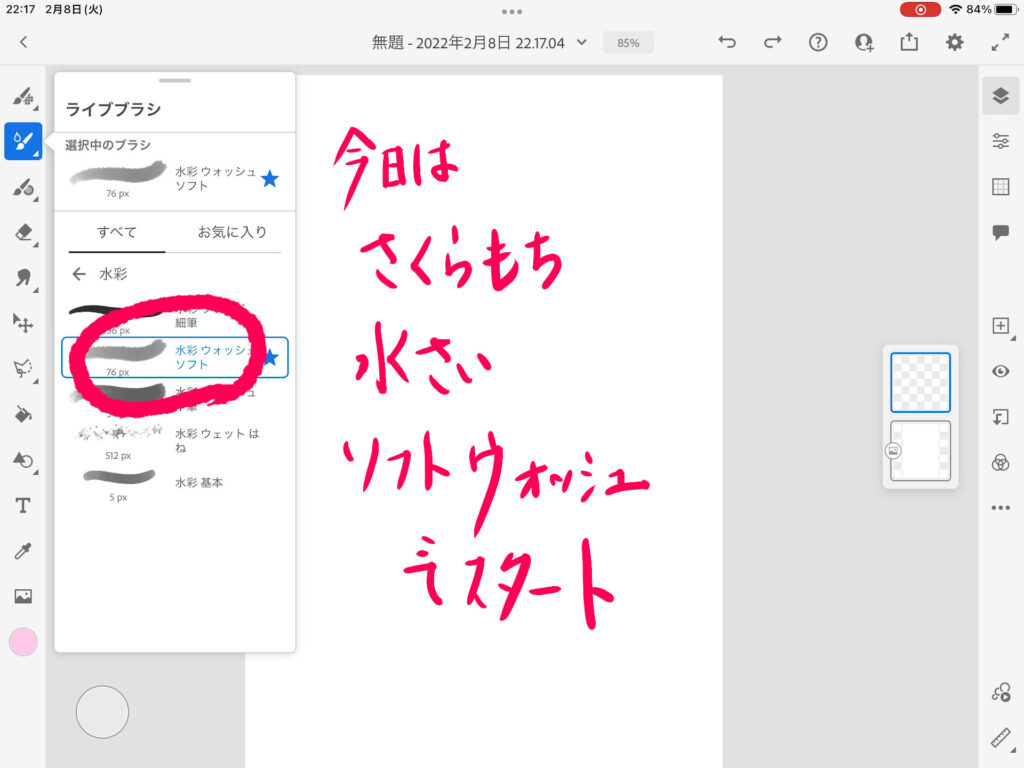This screenshot has height=768, width=1024.
Task: Add a new layer with plus icon
Action: click(1000, 326)
